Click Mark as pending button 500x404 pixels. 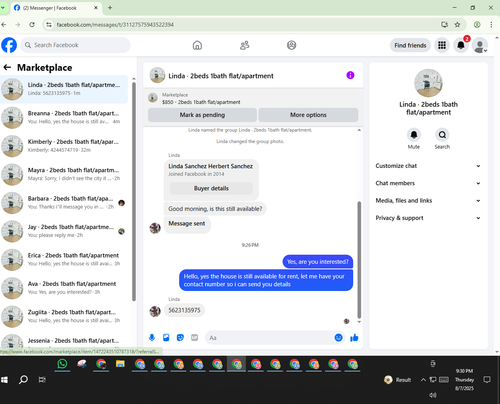coord(202,115)
